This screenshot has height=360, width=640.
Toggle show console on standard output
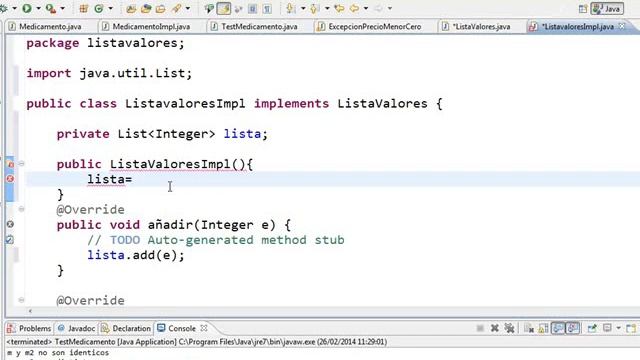pos(558,328)
